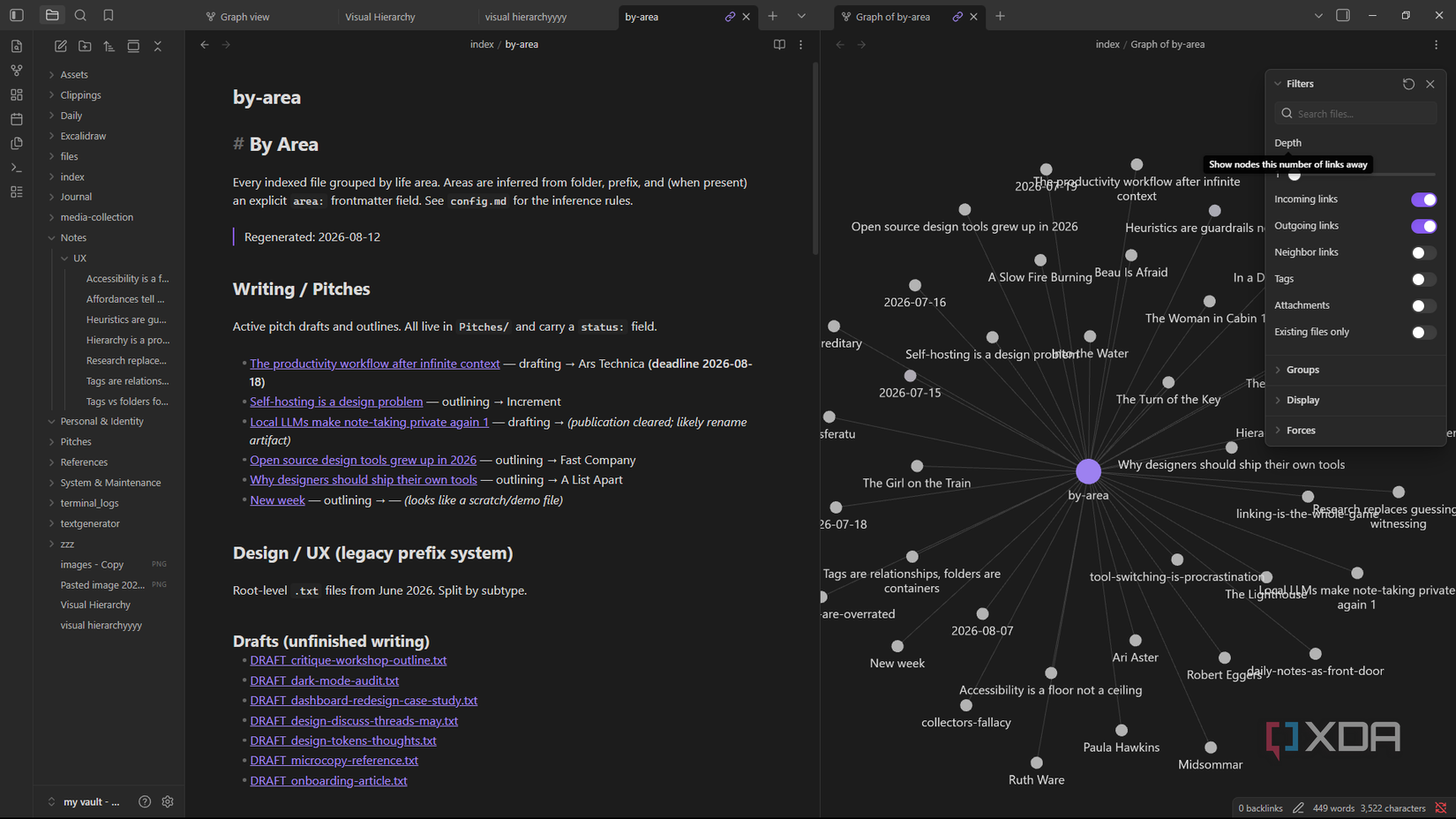Image resolution: width=1456 pixels, height=819 pixels.
Task: Open Why designers should ship their own tools link
Action: click(364, 480)
